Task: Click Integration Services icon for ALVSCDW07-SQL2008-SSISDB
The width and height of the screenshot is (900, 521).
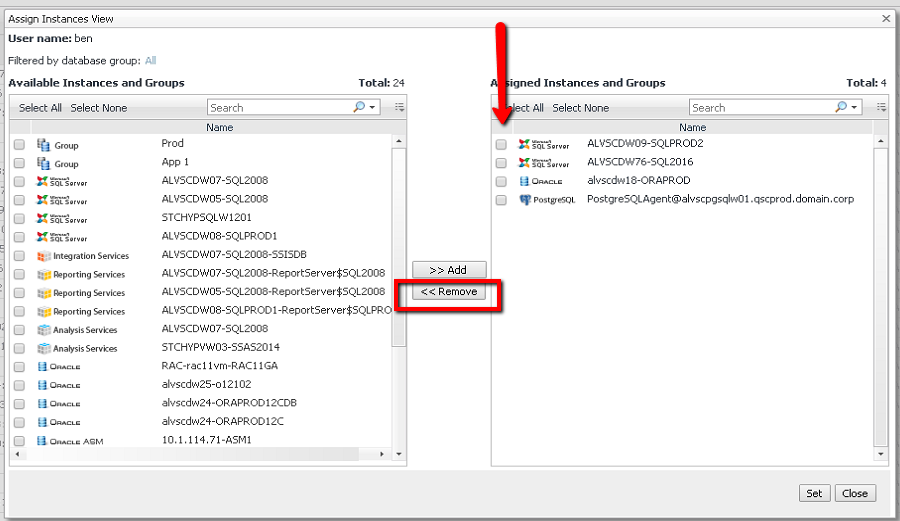Action: tap(43, 256)
